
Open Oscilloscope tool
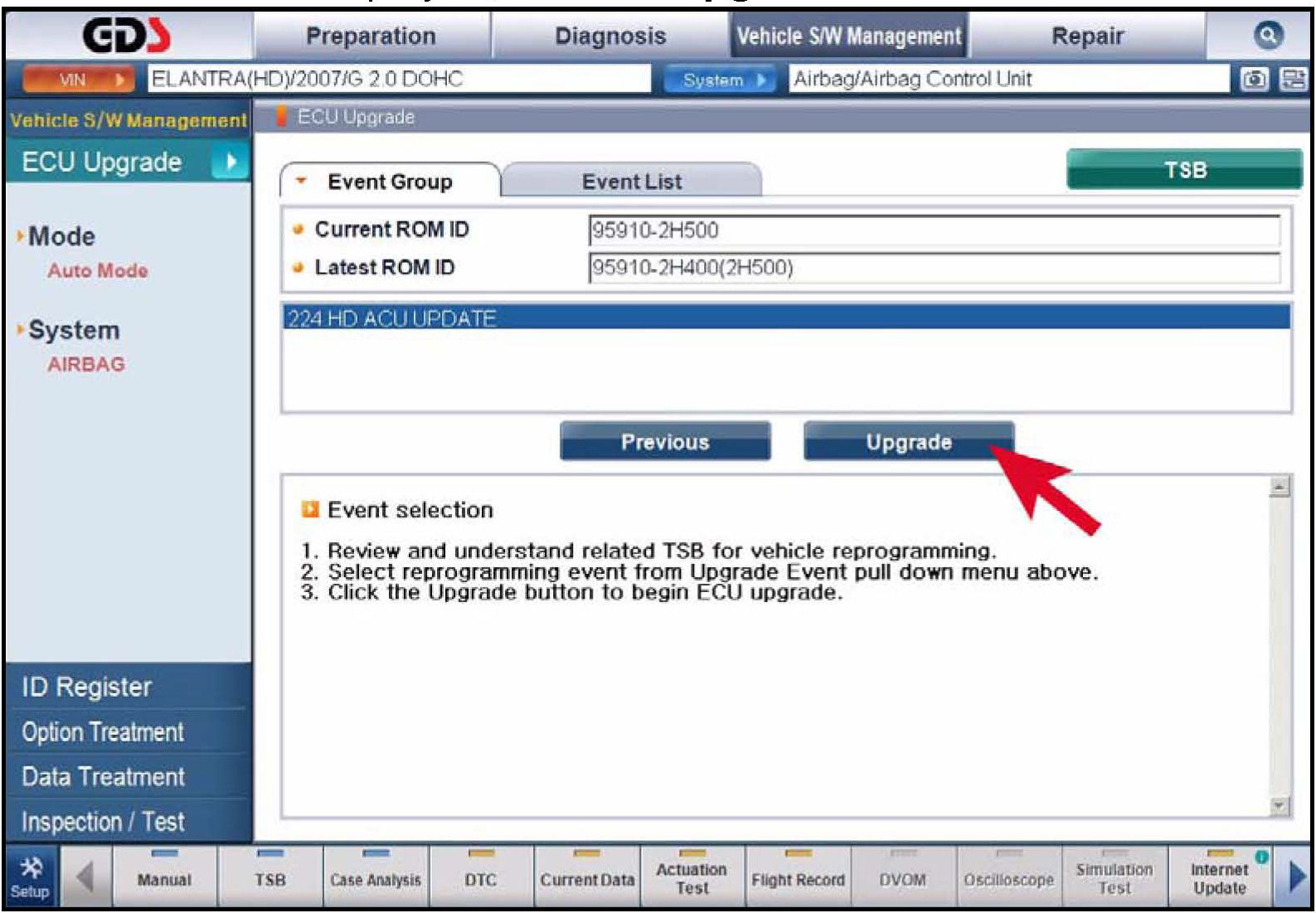pyautogui.click(x=1008, y=877)
